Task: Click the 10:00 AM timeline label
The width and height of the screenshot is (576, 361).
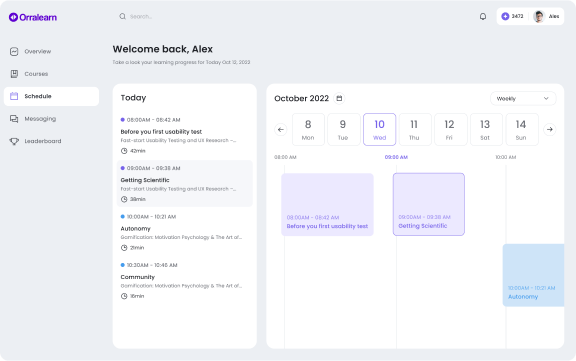Action: coord(505,157)
